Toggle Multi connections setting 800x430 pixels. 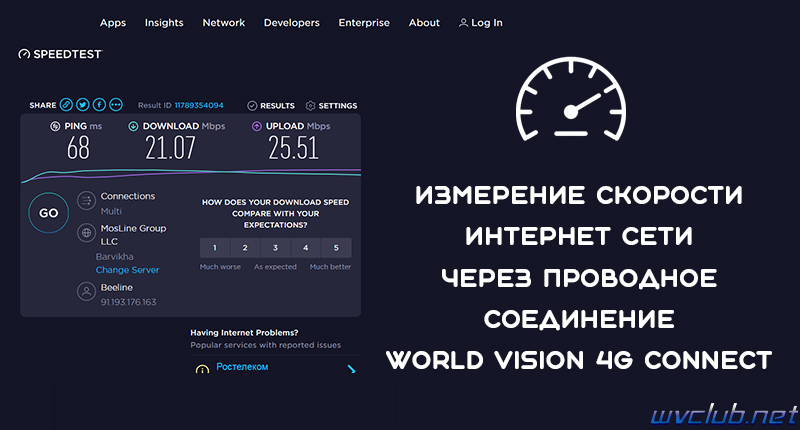click(111, 211)
